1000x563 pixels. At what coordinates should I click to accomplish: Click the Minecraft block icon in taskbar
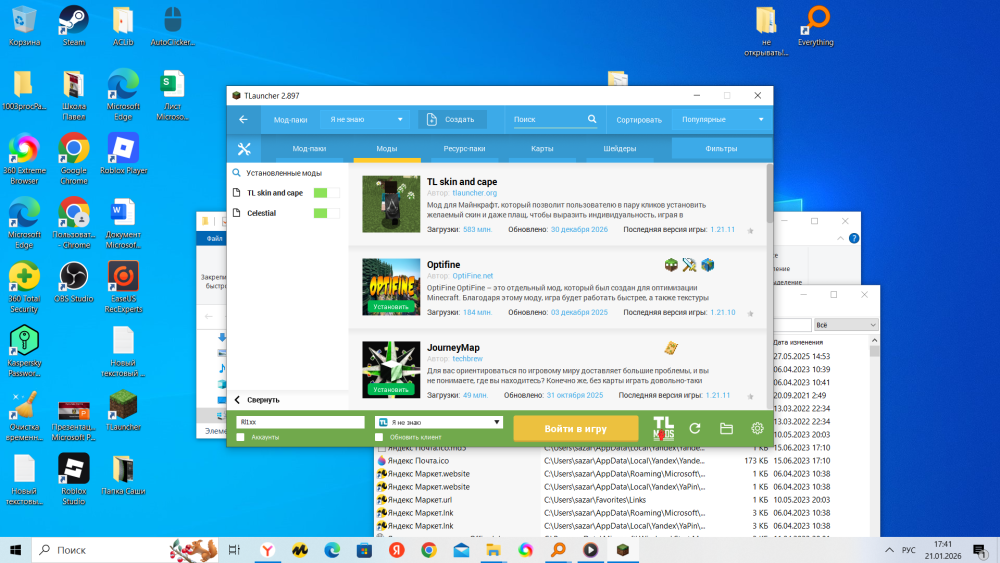pos(623,550)
